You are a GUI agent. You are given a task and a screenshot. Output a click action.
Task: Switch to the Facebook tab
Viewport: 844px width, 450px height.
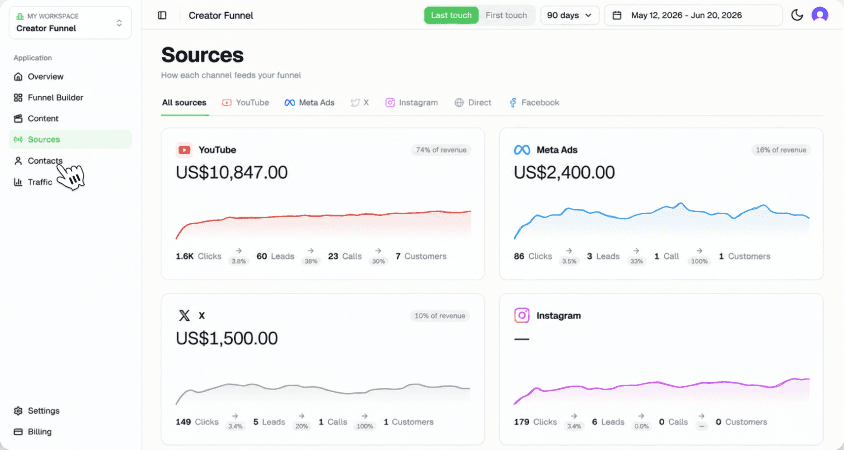pos(534,103)
